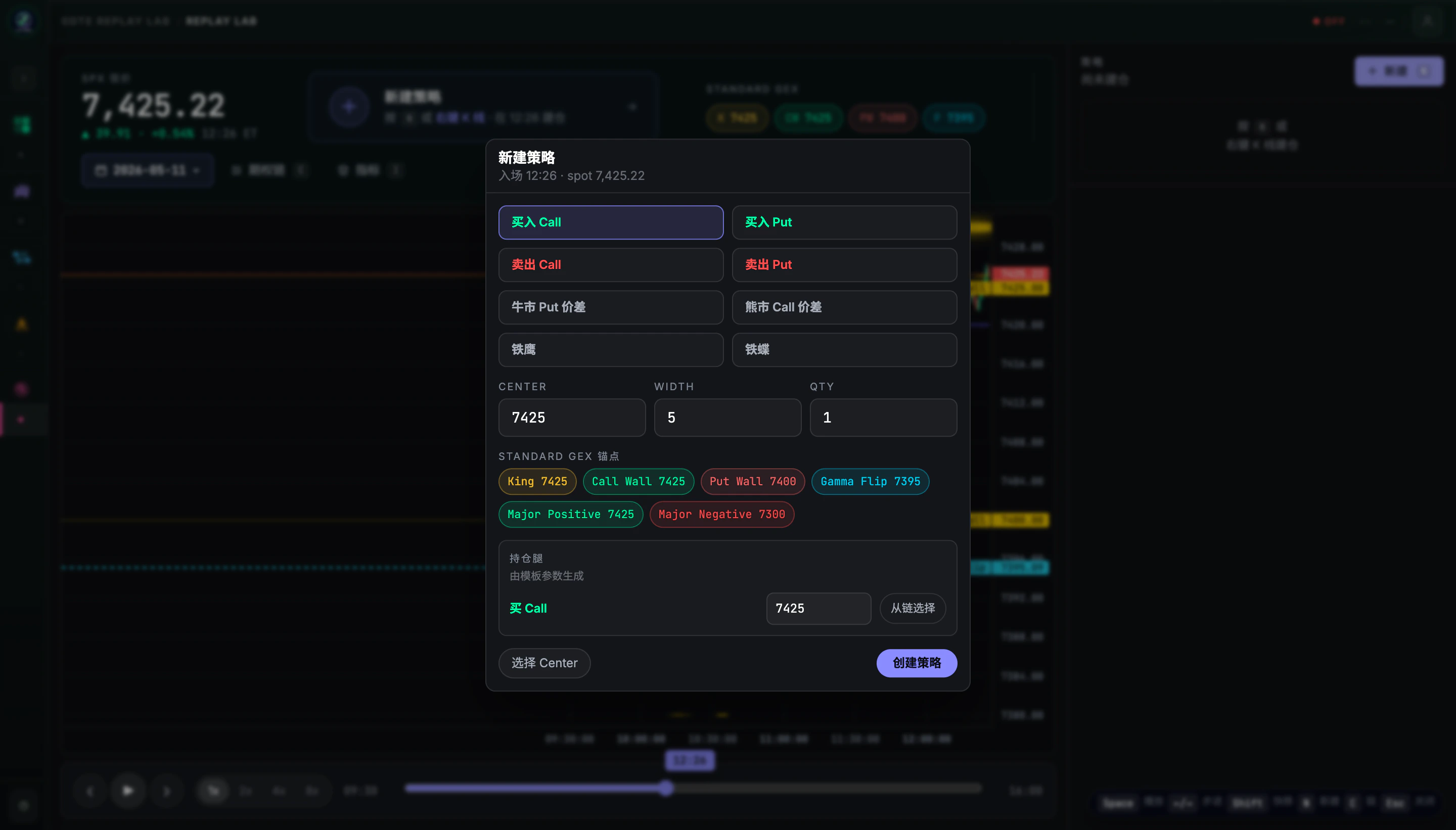Apply the Call Wall 7425 anchor chip
The width and height of the screenshot is (1456, 830).
point(639,482)
